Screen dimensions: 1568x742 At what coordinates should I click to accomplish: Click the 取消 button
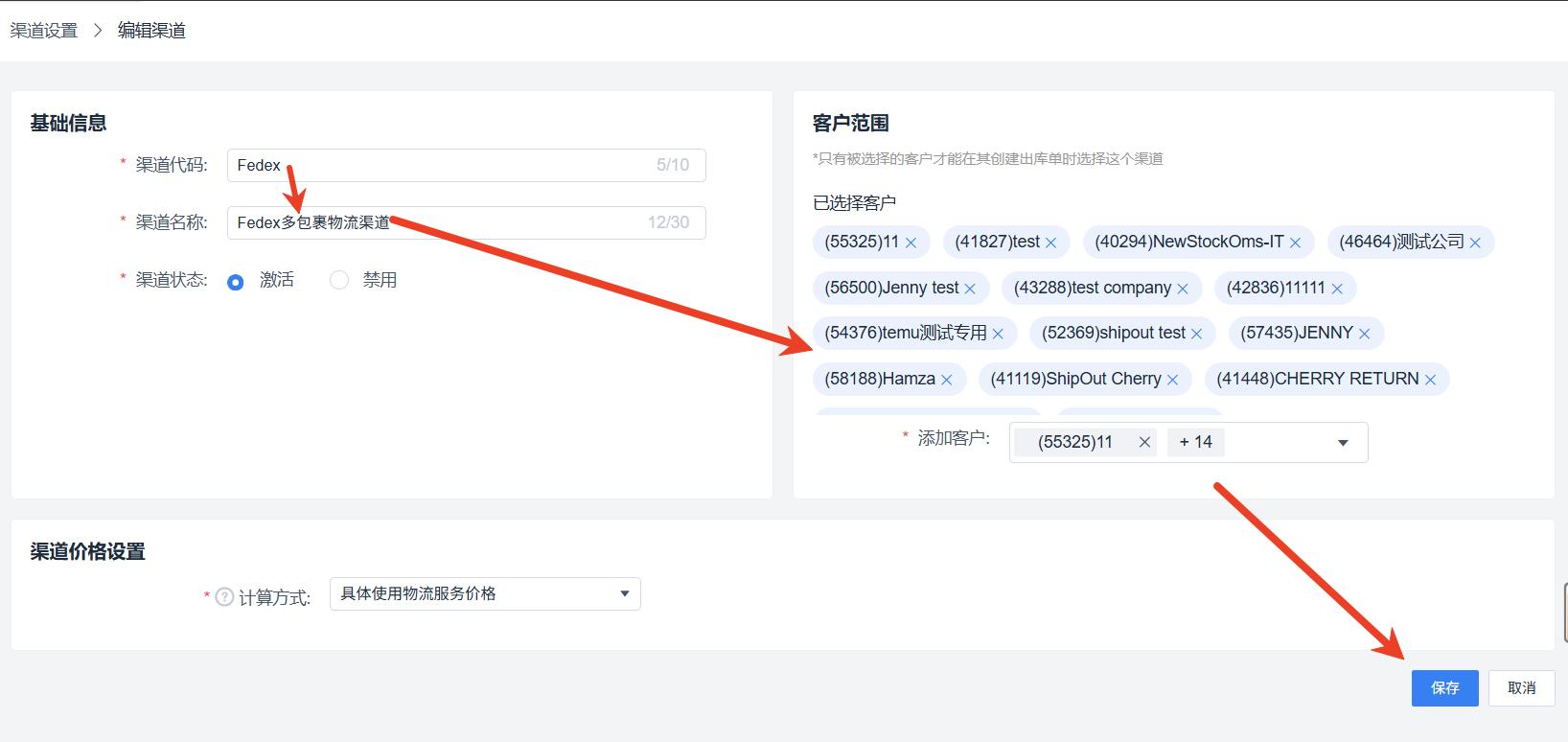[x=1521, y=688]
